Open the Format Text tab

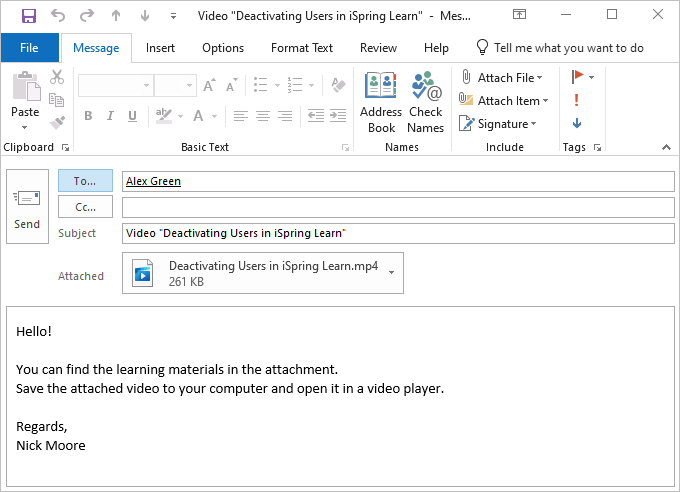tap(302, 48)
